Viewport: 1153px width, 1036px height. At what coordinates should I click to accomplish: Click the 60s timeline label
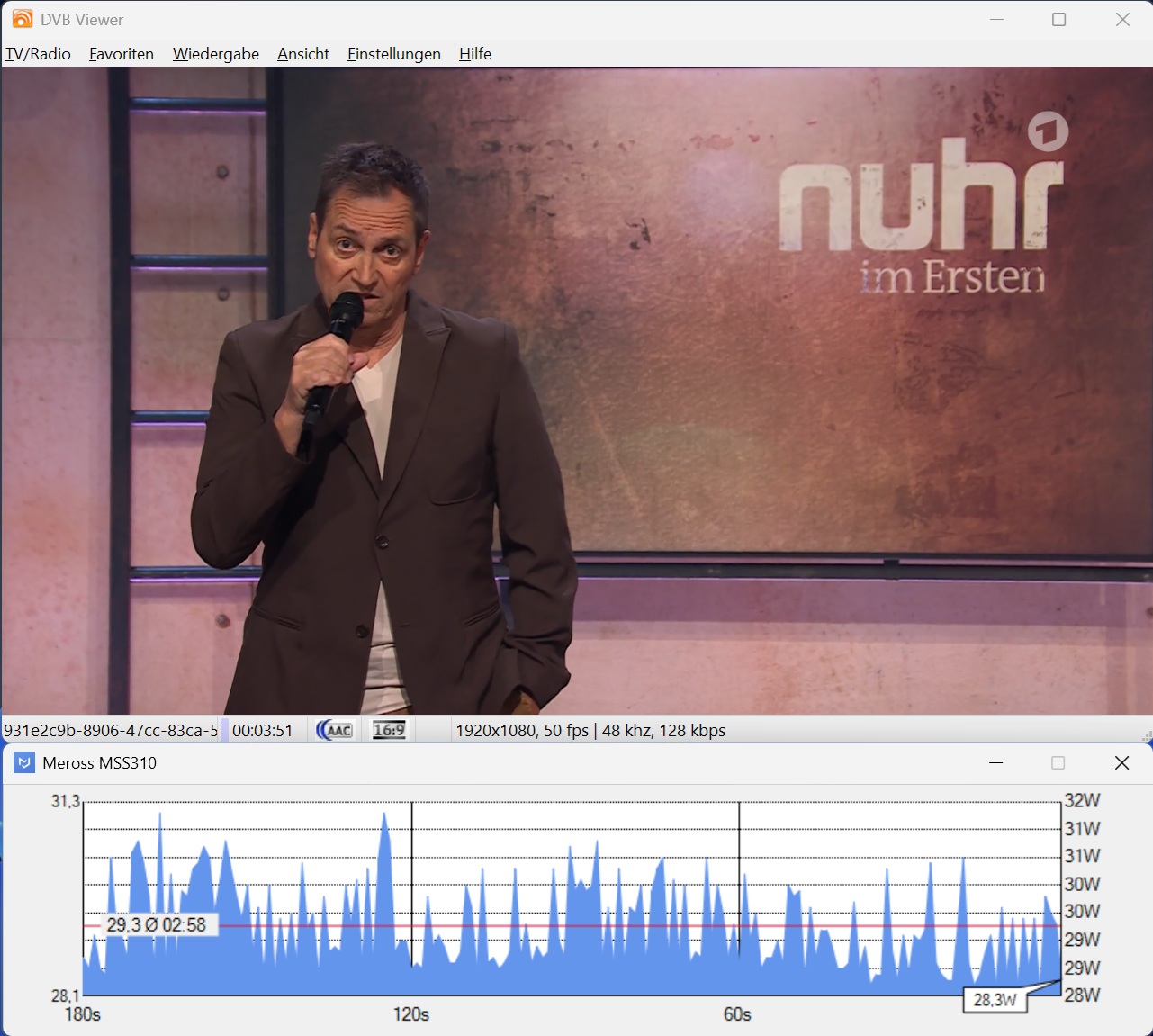(737, 1014)
